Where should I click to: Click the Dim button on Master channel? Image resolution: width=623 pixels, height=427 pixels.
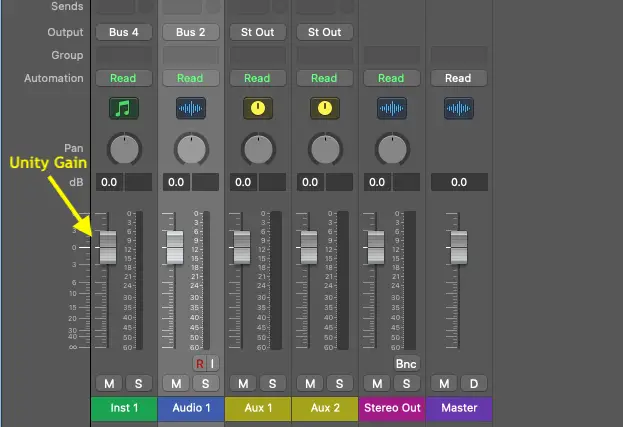point(472,383)
